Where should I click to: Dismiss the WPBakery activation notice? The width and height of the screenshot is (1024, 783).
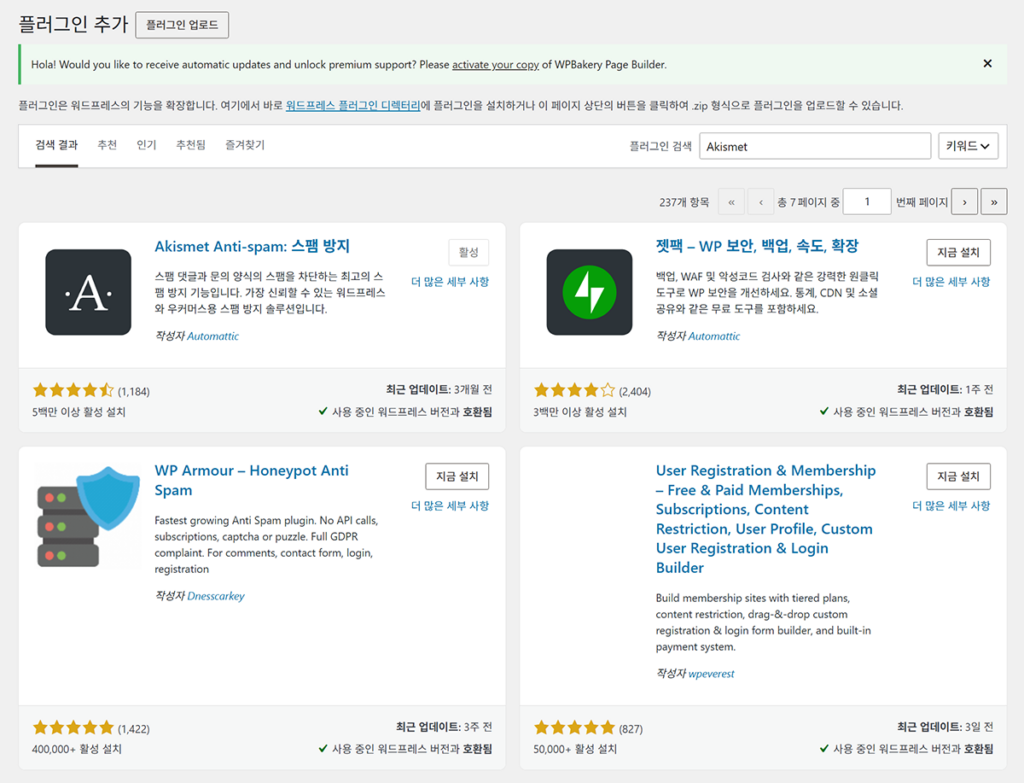[x=987, y=63]
